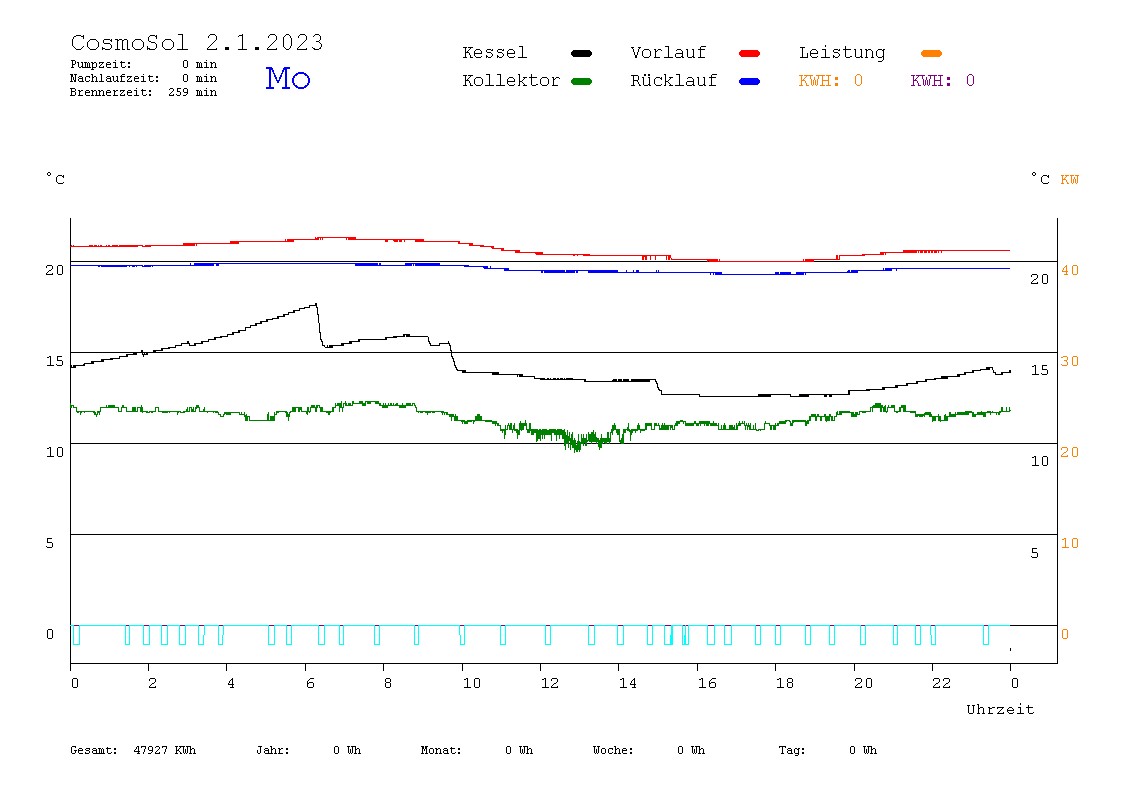
Task: Click the '4' hour tick on time axis
Action: 231,683
